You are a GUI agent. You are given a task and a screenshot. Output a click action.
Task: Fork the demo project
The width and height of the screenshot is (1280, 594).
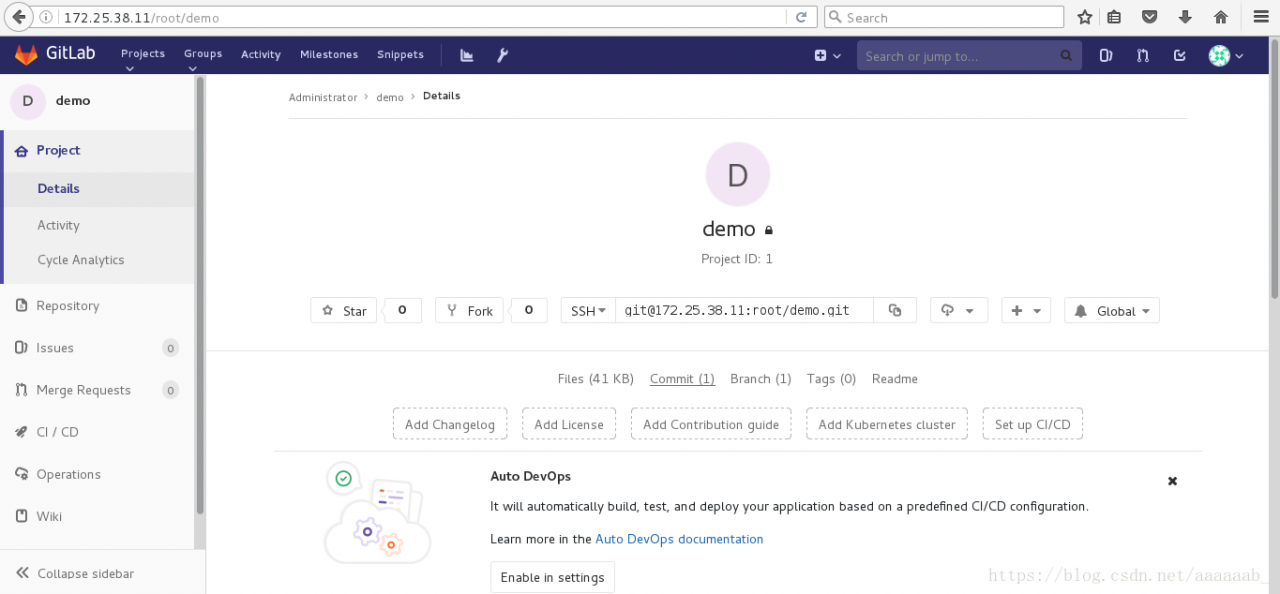pyautogui.click(x=469, y=311)
